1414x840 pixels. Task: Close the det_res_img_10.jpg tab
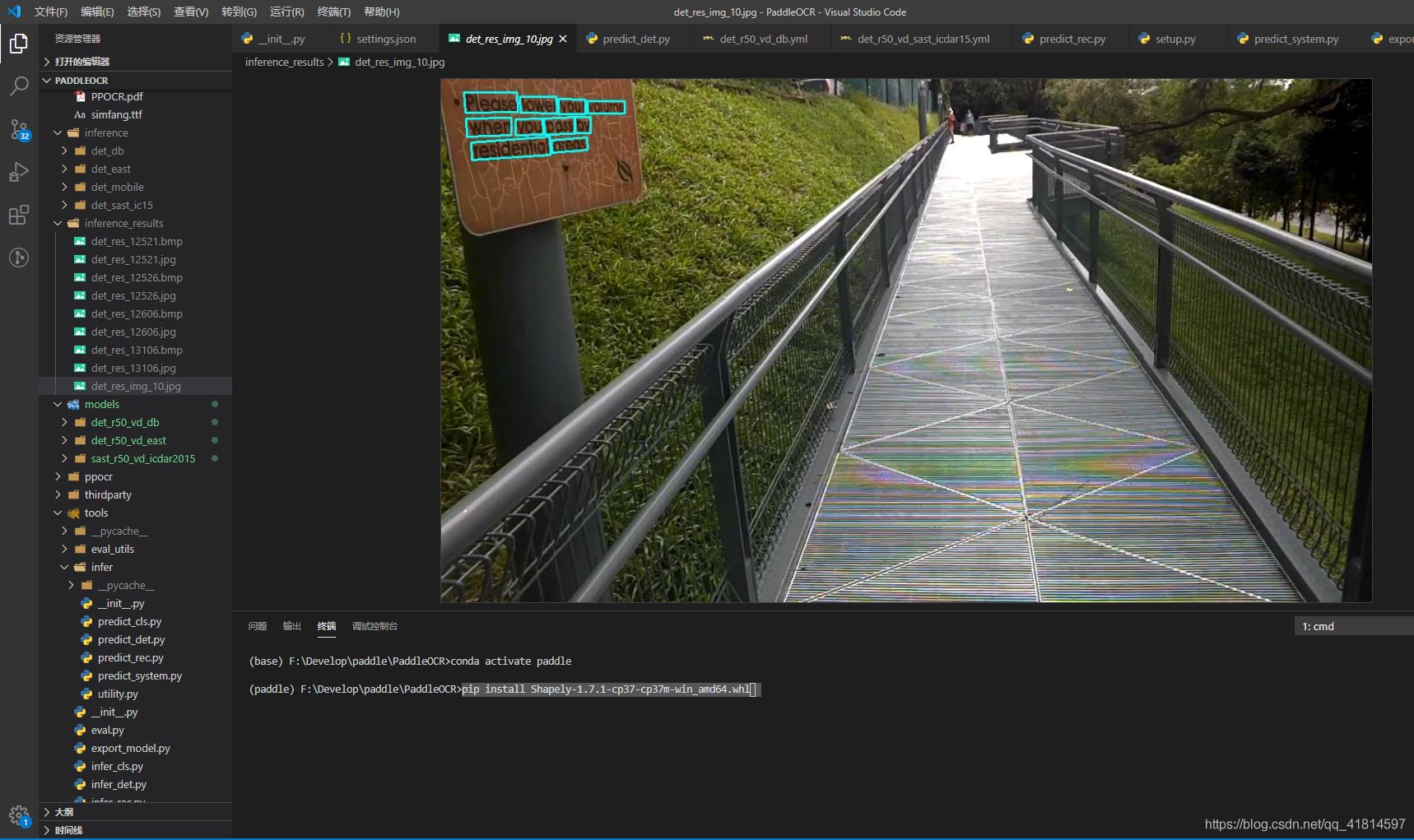(563, 39)
